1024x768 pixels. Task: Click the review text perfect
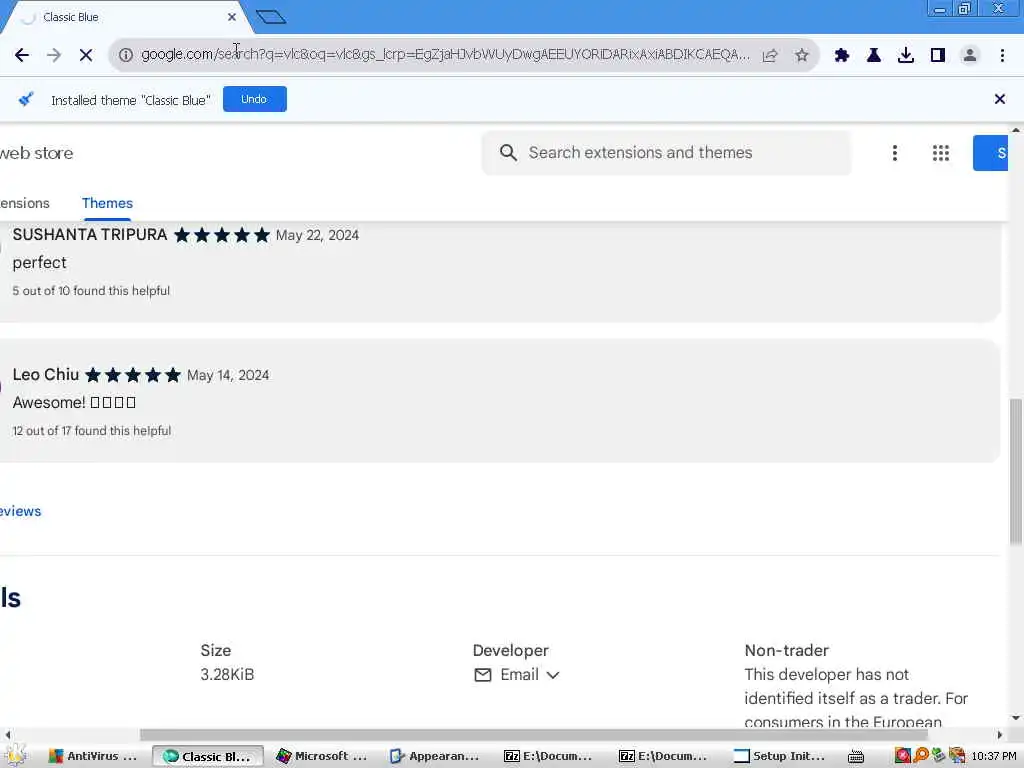click(x=39, y=263)
